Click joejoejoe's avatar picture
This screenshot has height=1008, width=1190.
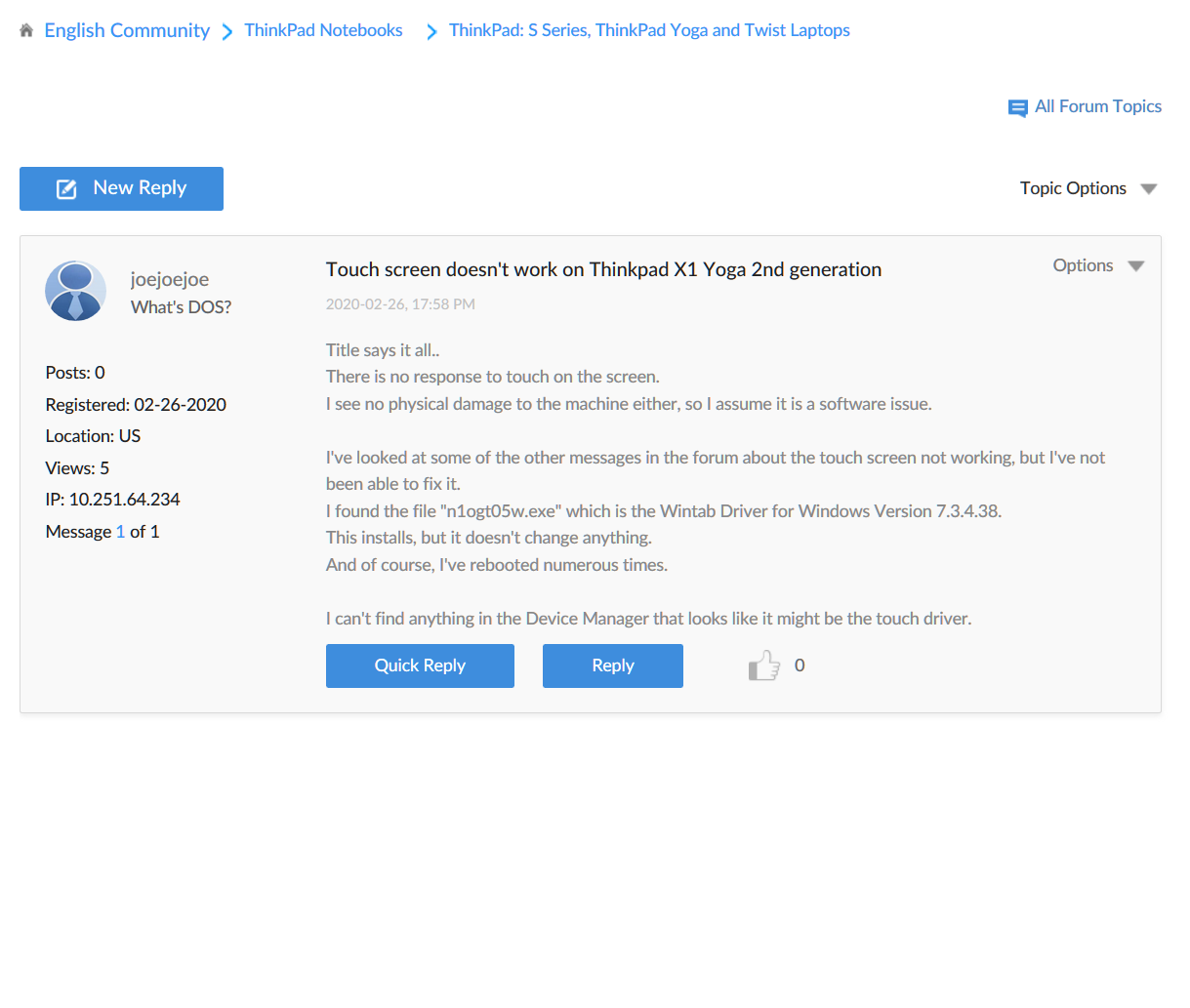[x=75, y=291]
